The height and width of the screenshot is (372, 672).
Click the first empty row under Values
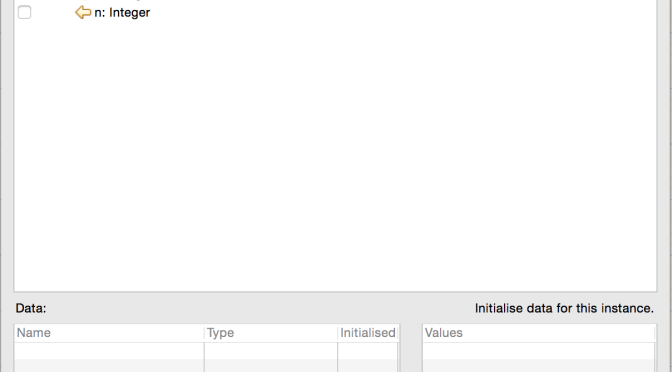tap(539, 351)
